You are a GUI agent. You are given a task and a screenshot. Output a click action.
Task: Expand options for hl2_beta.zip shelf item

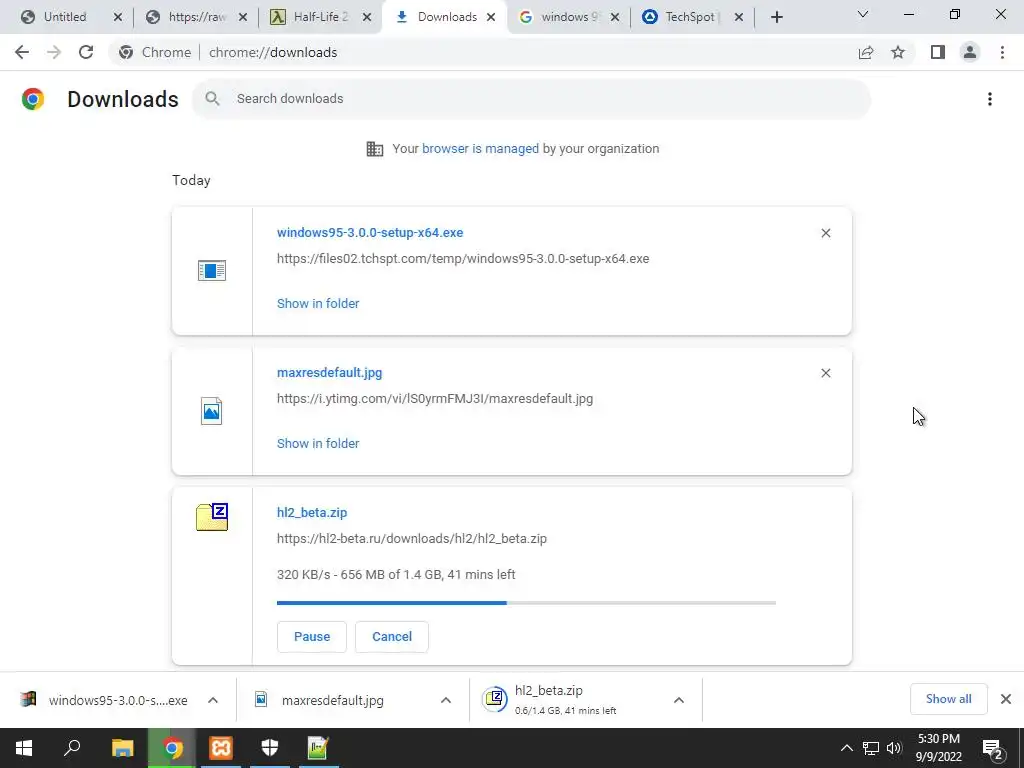679,700
